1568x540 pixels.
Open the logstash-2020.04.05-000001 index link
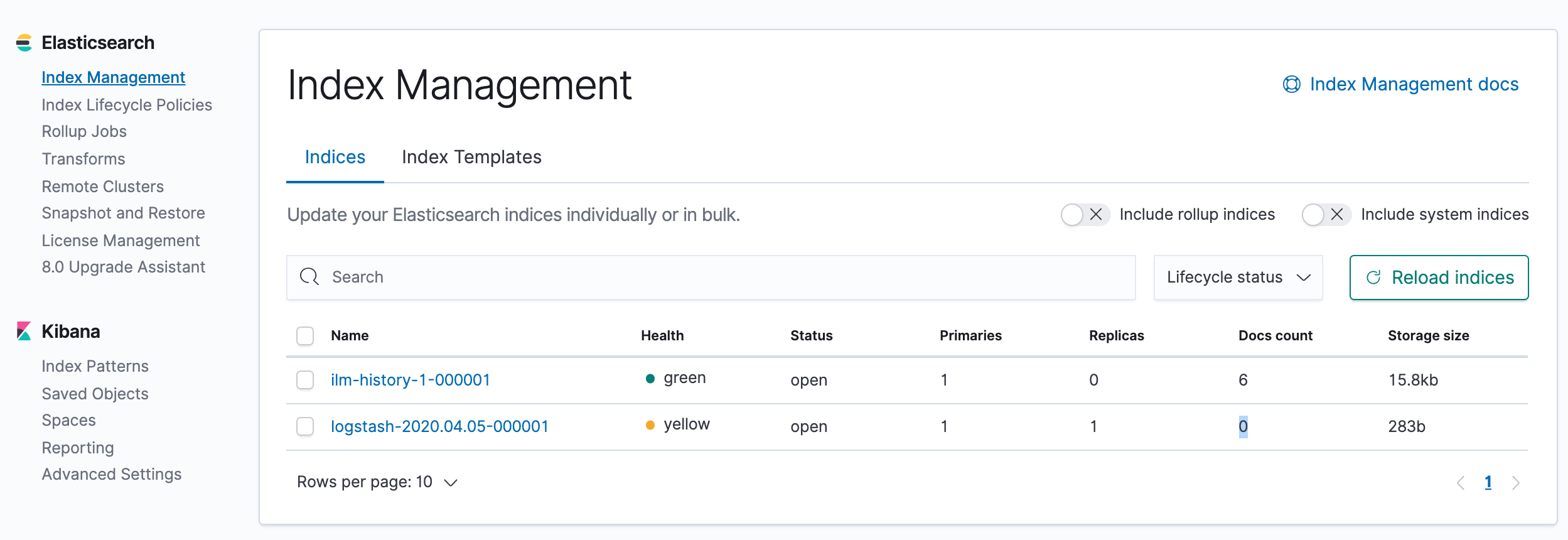coord(439,426)
